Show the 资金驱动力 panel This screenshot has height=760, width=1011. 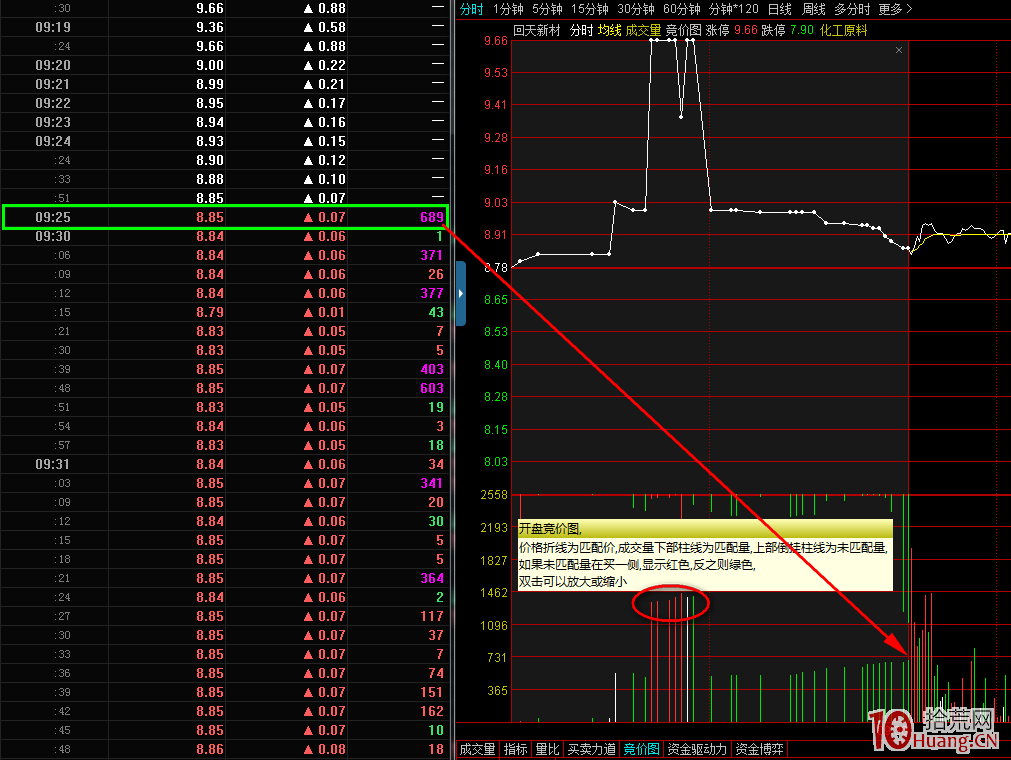698,749
